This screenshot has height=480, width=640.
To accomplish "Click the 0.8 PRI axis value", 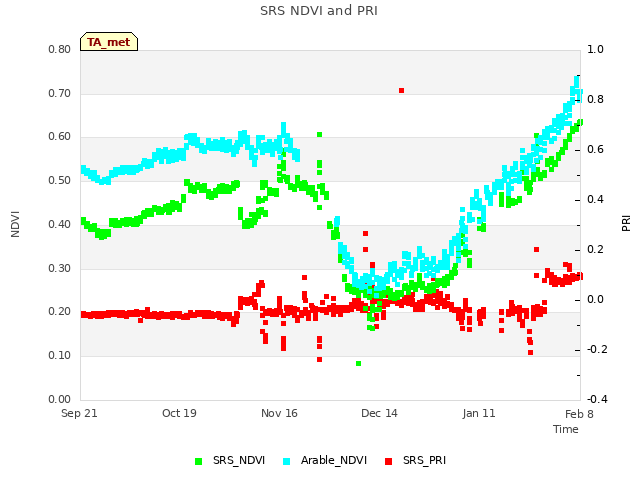I will [x=595, y=100].
